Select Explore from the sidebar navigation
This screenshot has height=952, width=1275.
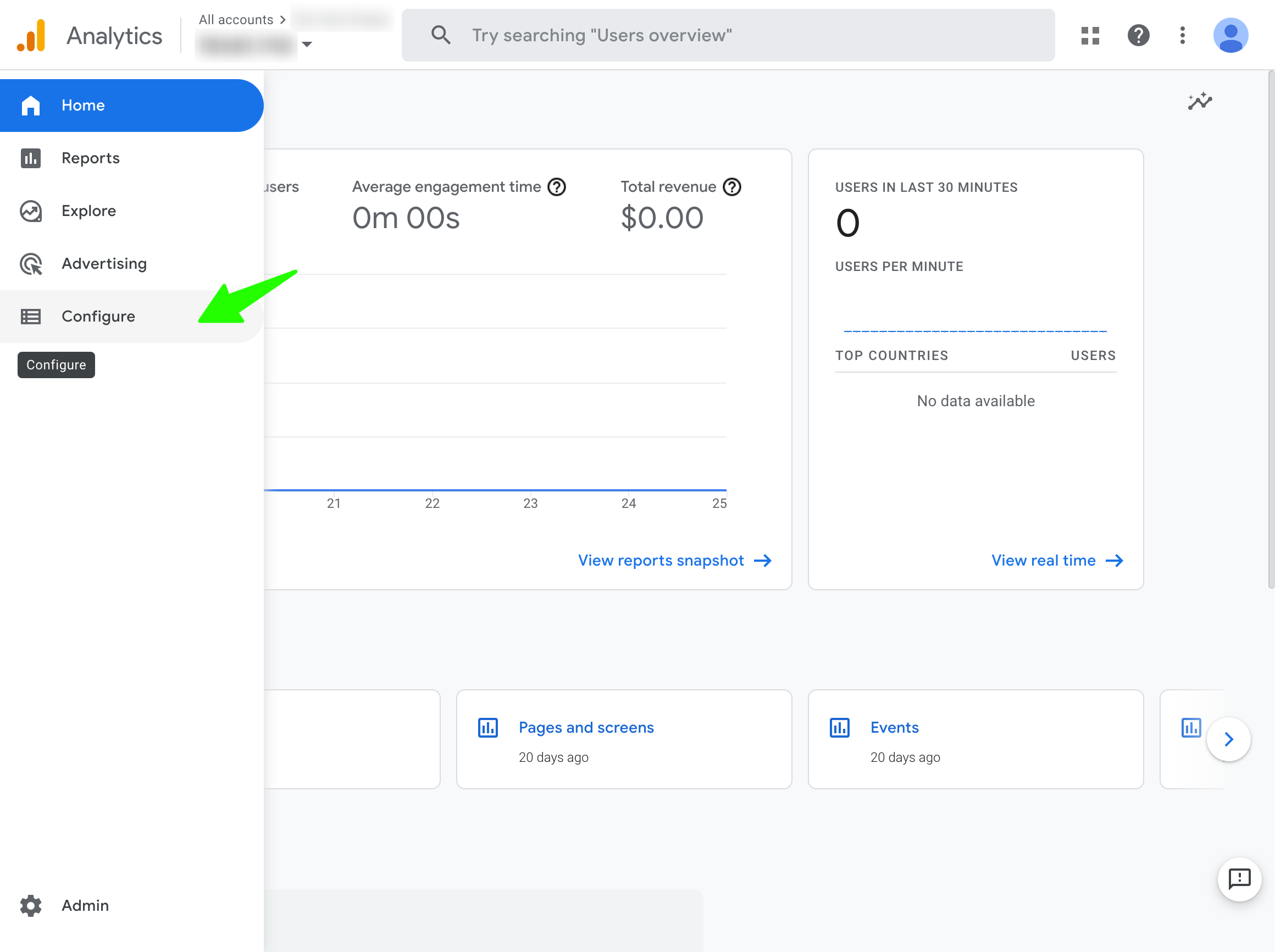coord(88,211)
